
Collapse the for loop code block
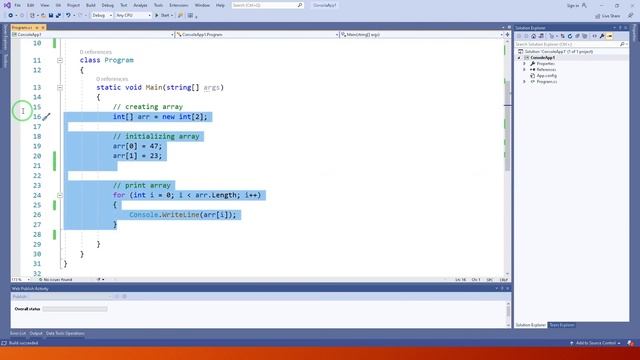60,195
